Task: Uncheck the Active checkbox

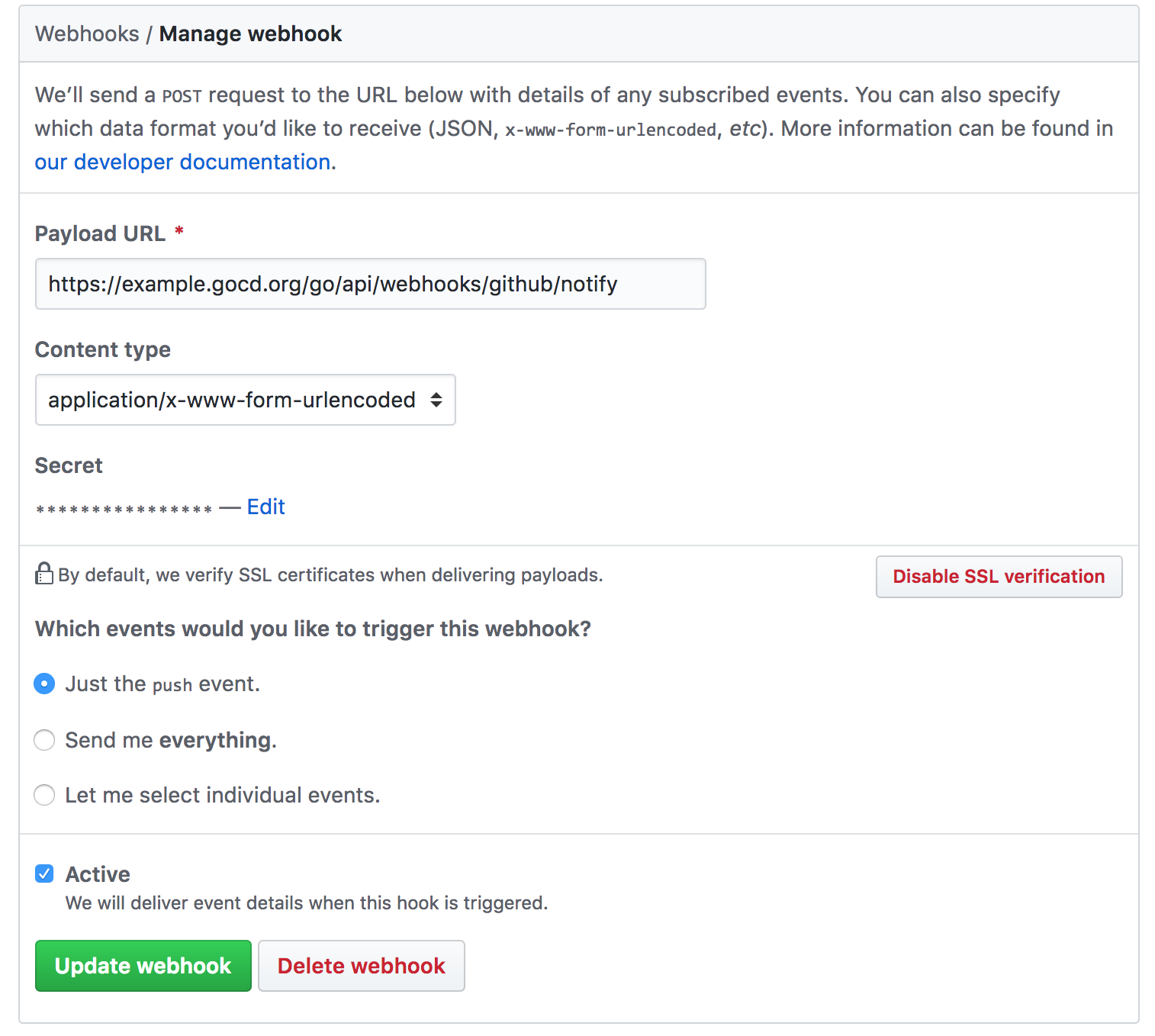Action: click(44, 874)
